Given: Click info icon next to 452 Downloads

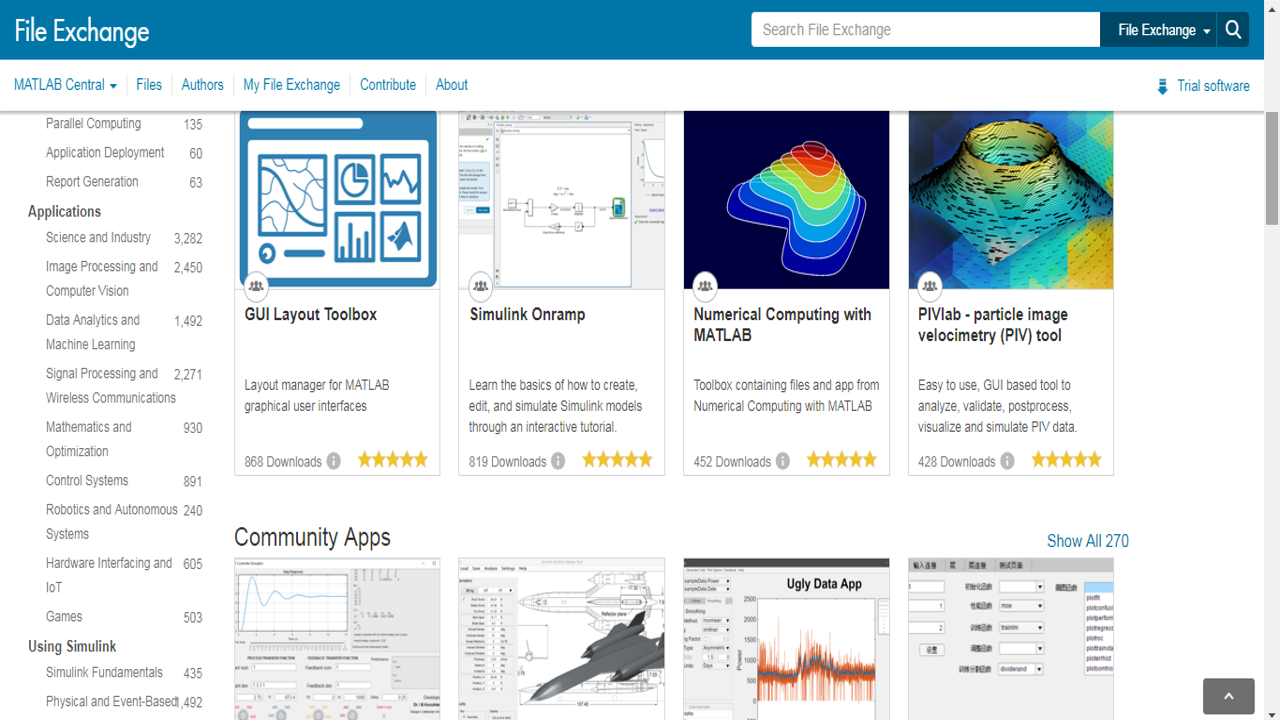Looking at the screenshot, I should (x=783, y=461).
